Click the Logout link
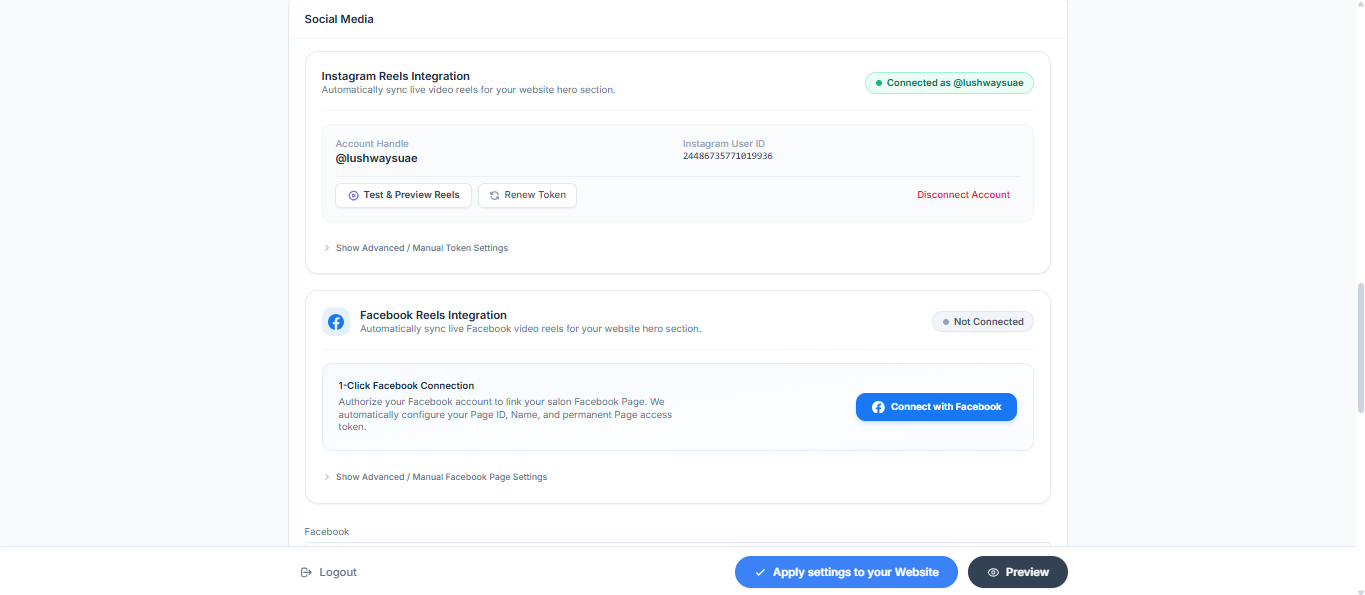The image size is (1365, 595). coord(329,572)
